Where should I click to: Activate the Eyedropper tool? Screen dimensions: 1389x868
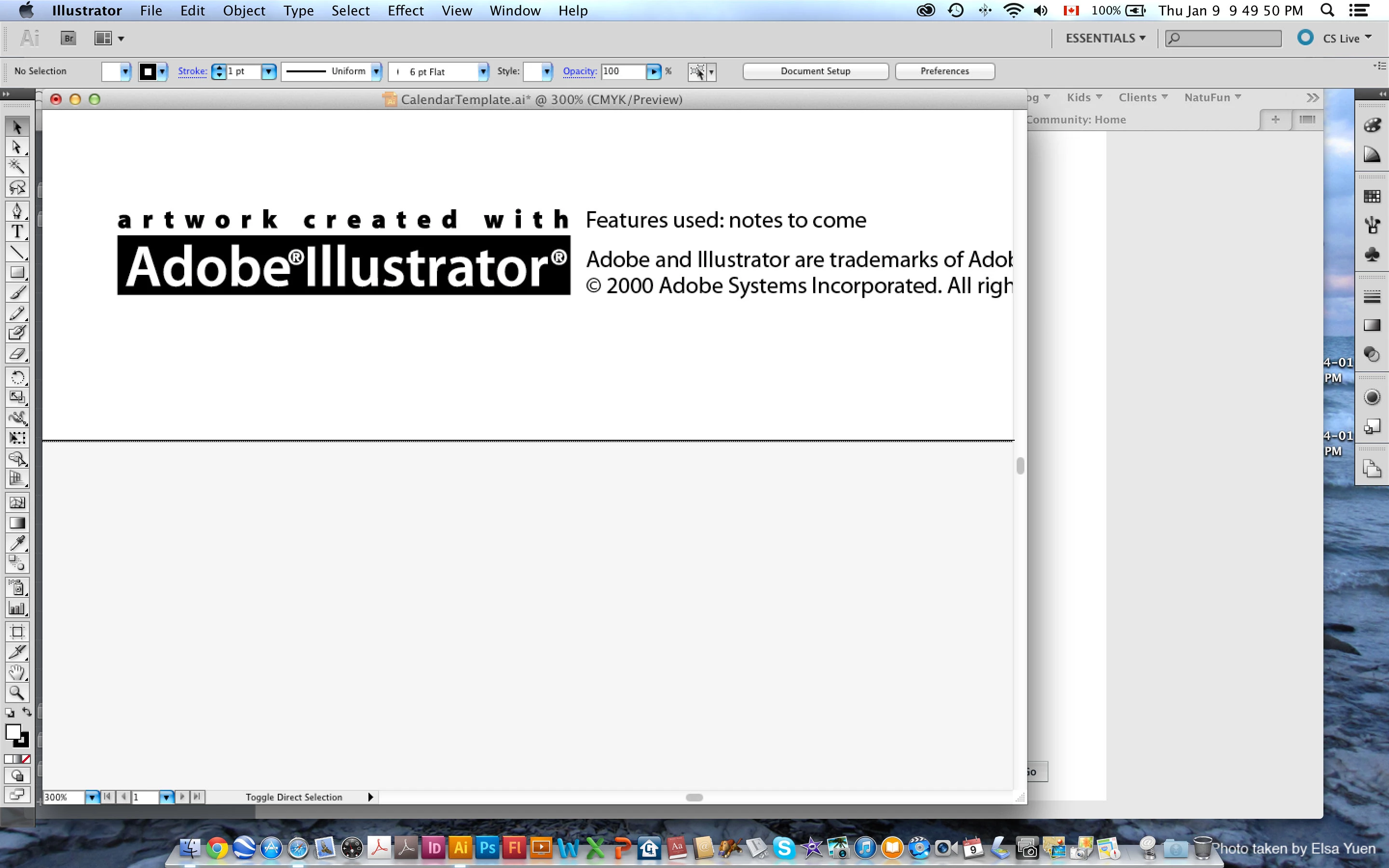[17, 542]
